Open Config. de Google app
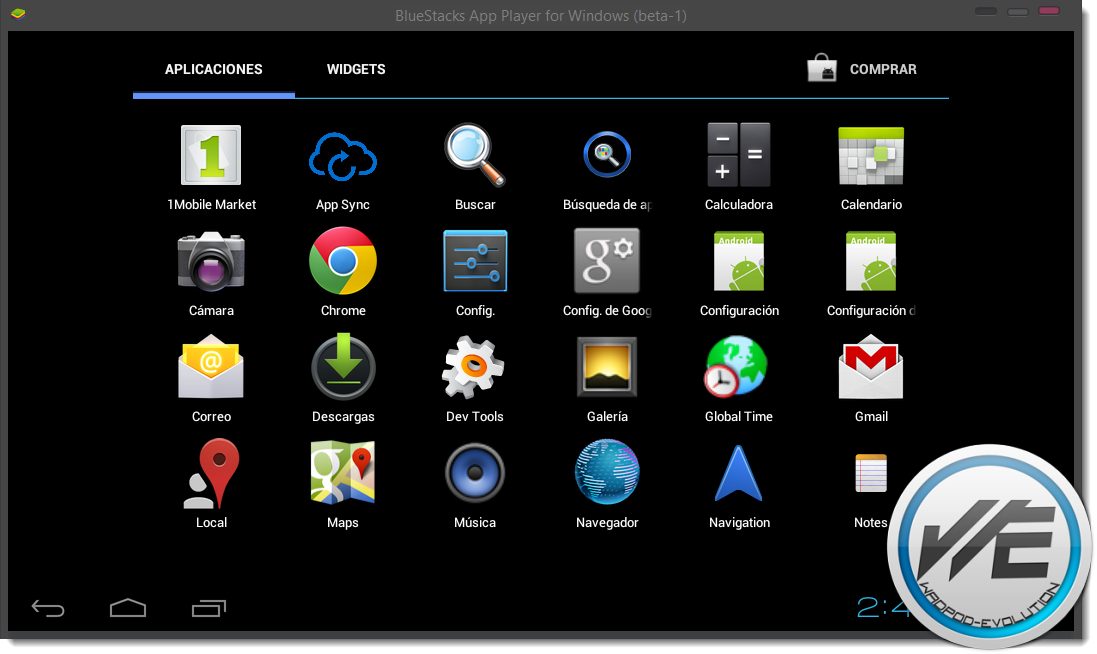The height and width of the screenshot is (654, 1097). click(x=607, y=261)
